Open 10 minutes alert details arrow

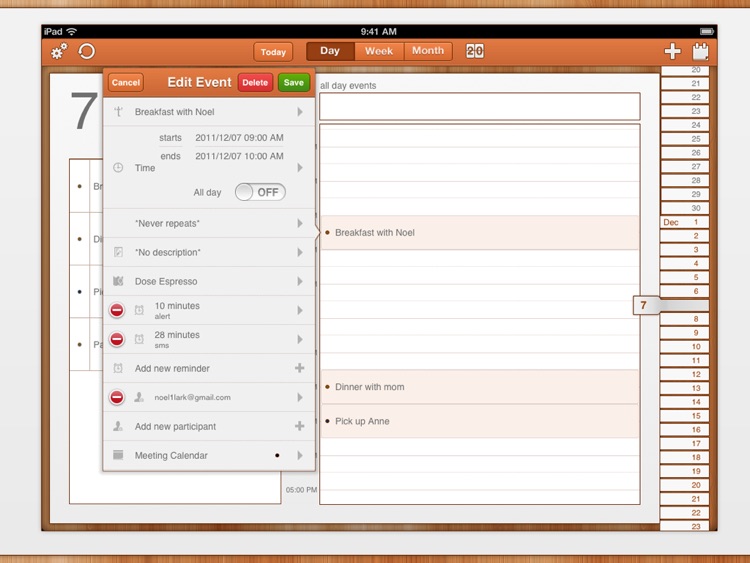[x=300, y=310]
